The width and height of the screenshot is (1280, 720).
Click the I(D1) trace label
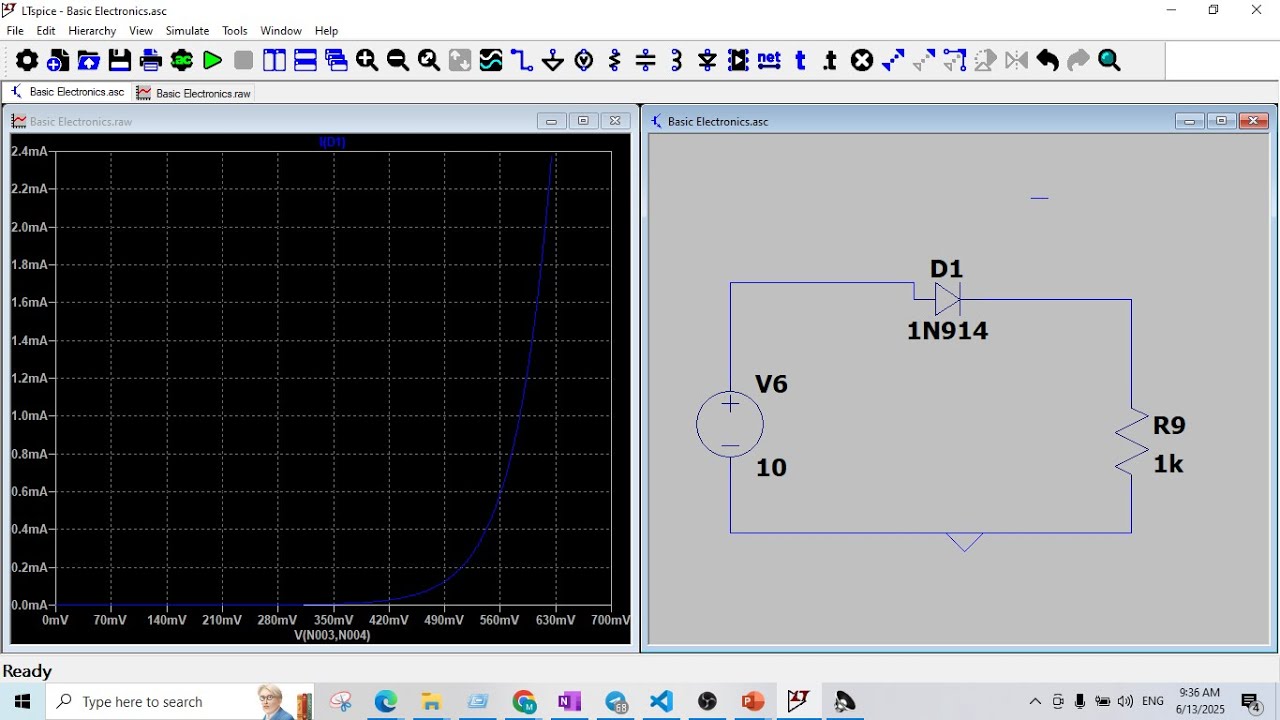(332, 142)
